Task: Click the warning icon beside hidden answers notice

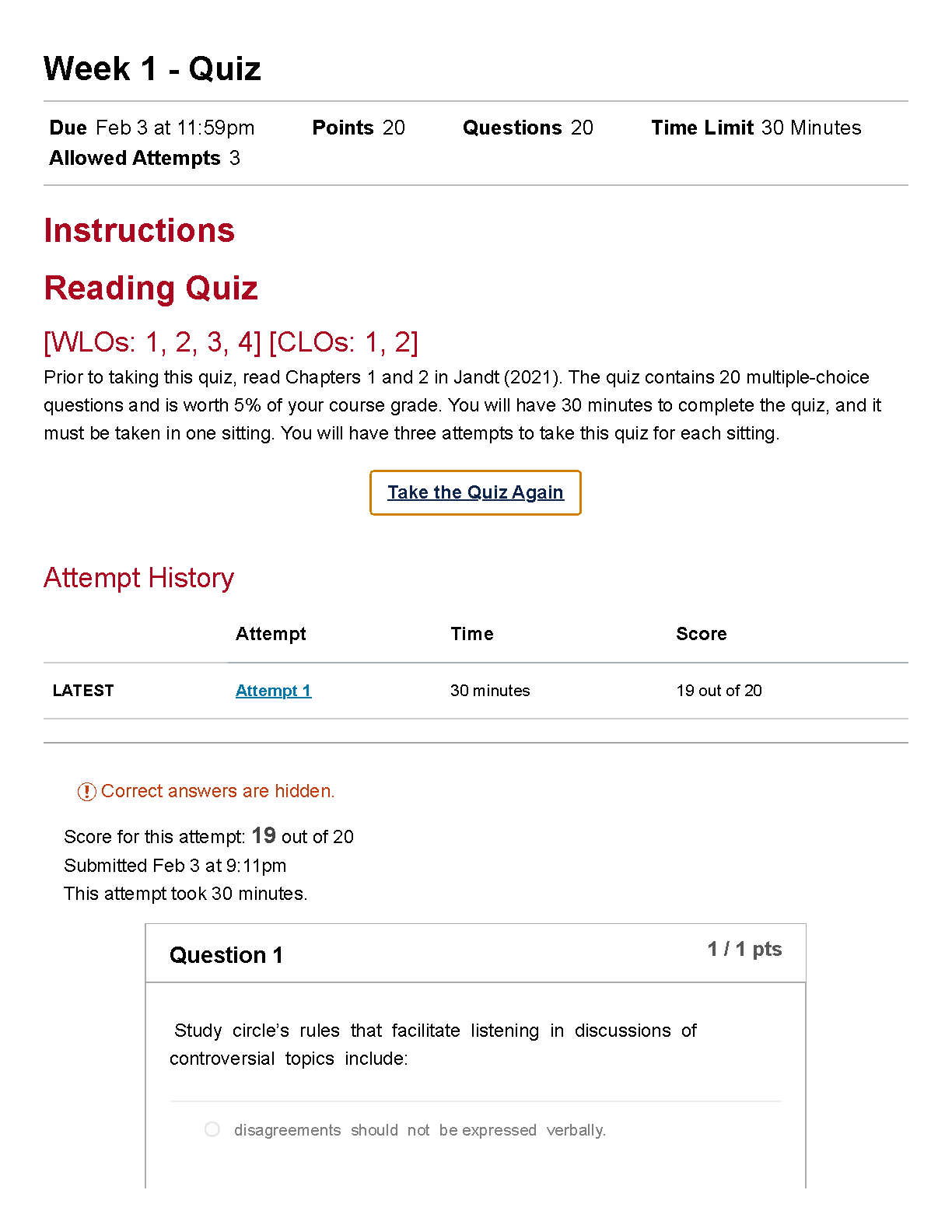Action: pos(86,792)
